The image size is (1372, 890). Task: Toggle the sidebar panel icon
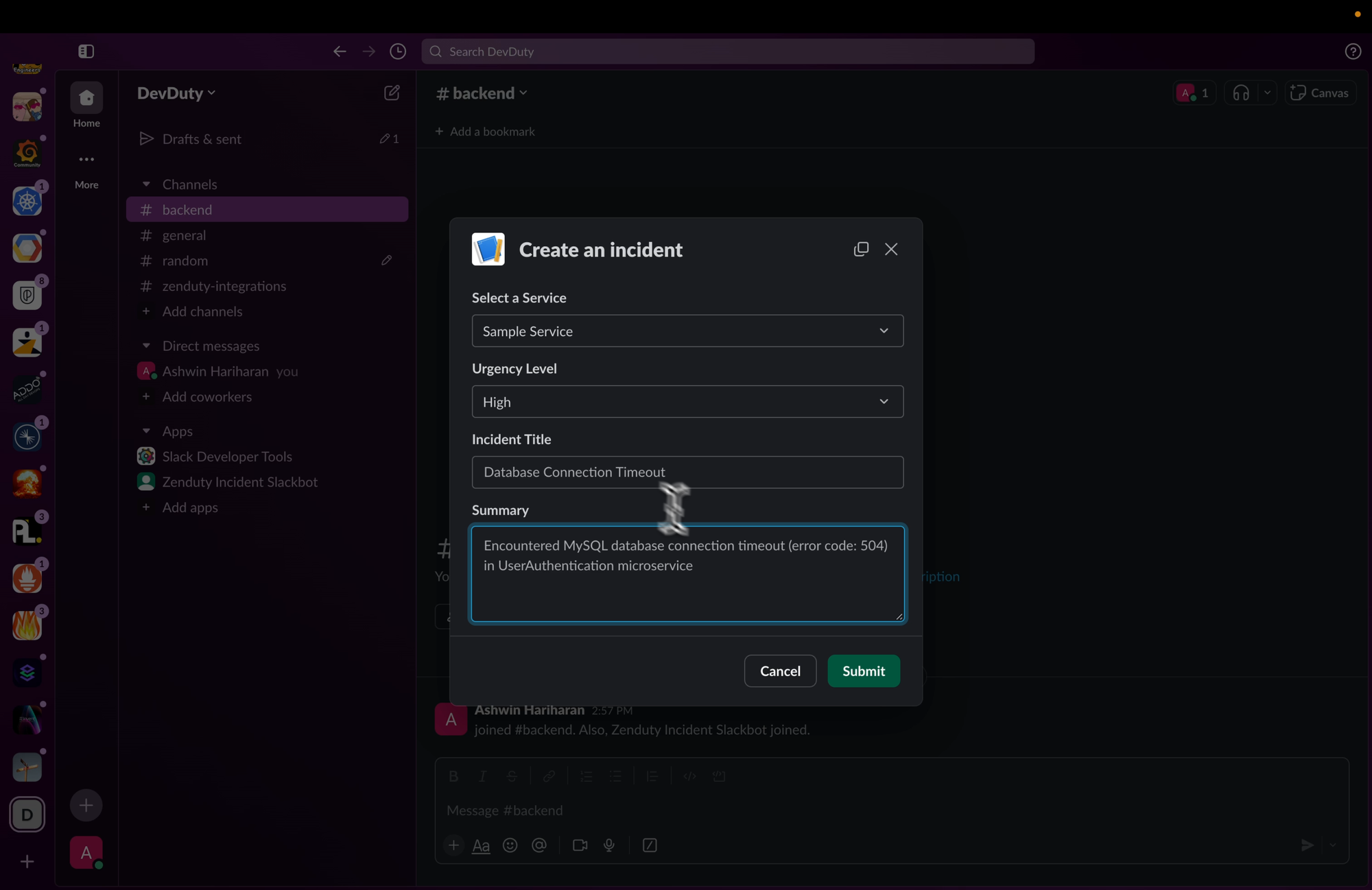[86, 51]
